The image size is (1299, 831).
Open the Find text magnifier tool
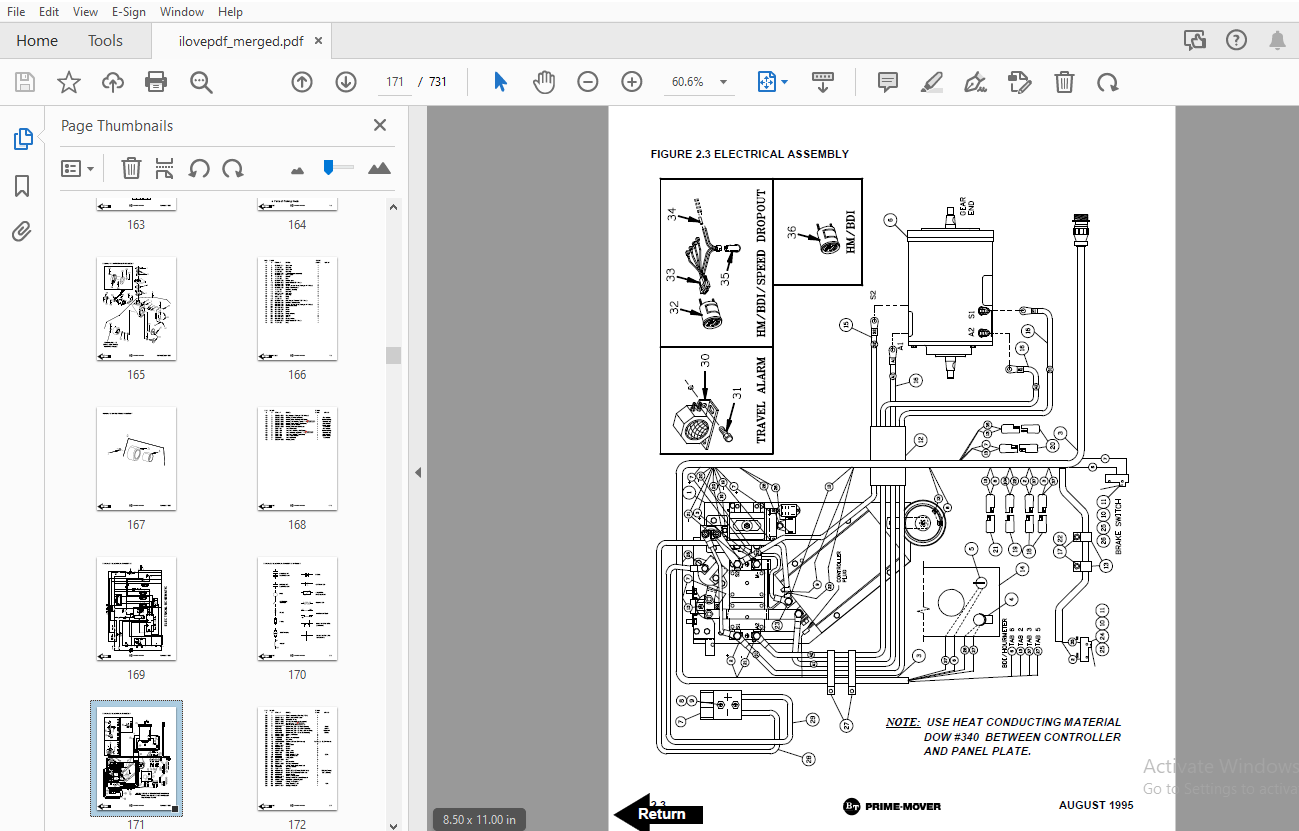(x=201, y=82)
